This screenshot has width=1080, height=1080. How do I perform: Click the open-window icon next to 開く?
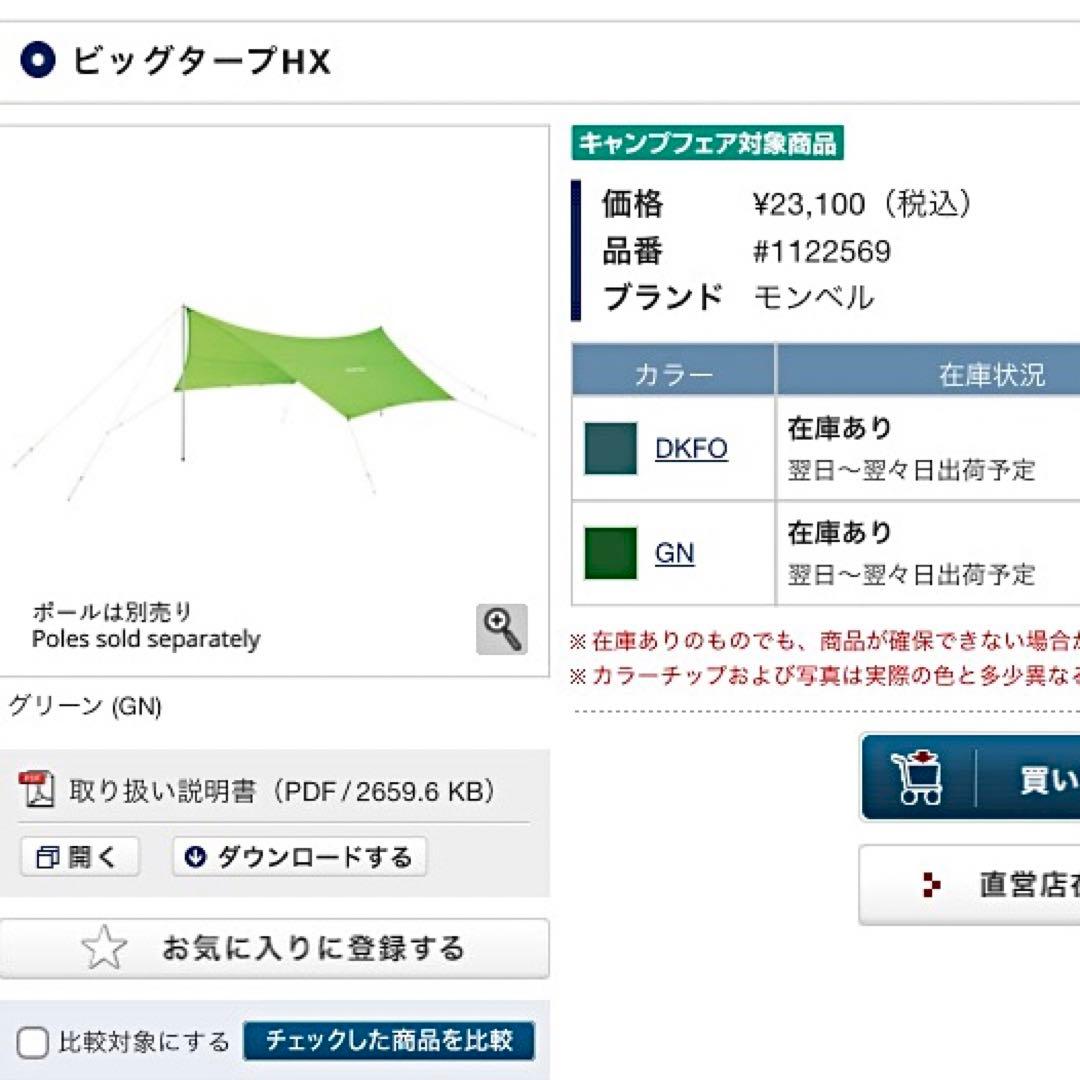pos(48,857)
